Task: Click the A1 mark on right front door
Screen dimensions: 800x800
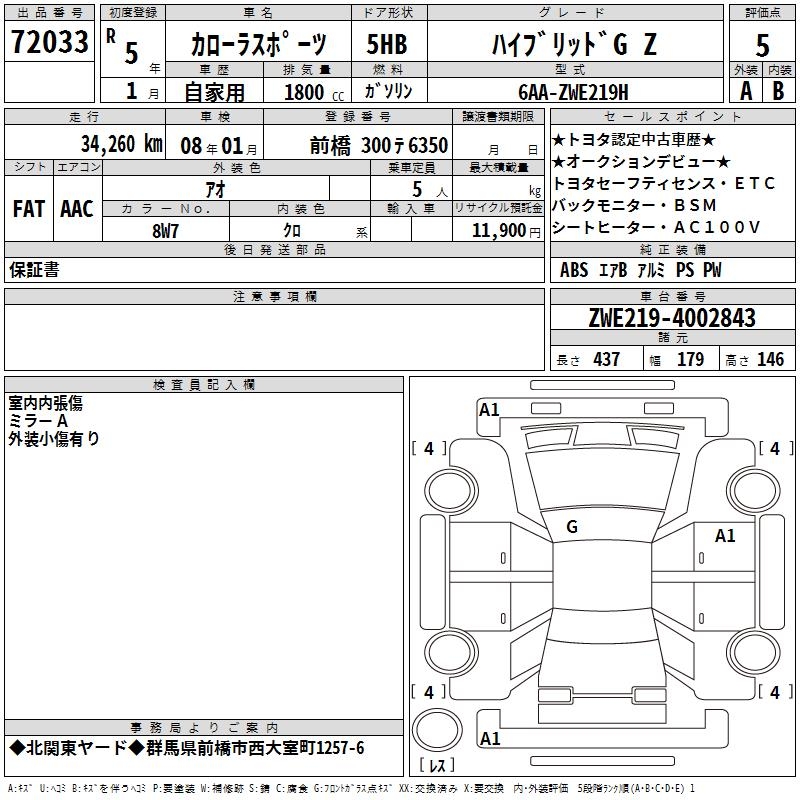Action: pos(724,536)
